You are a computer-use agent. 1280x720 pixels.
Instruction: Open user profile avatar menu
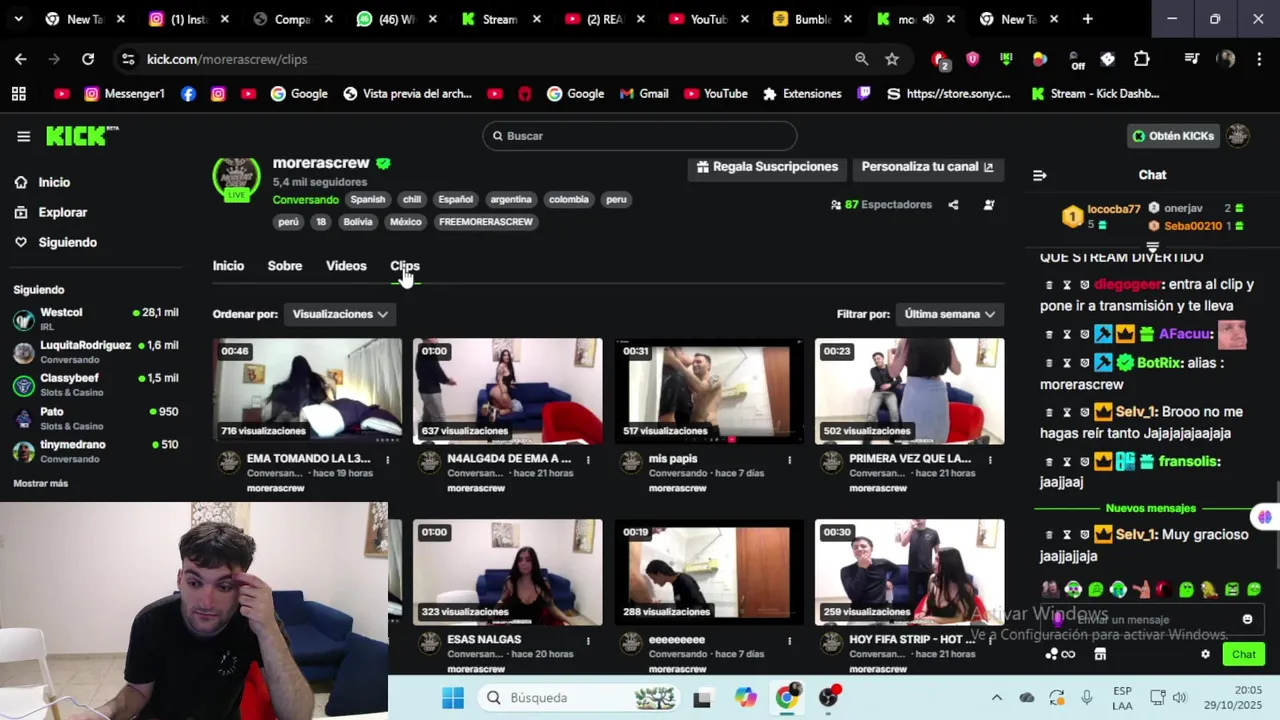[1238, 136]
